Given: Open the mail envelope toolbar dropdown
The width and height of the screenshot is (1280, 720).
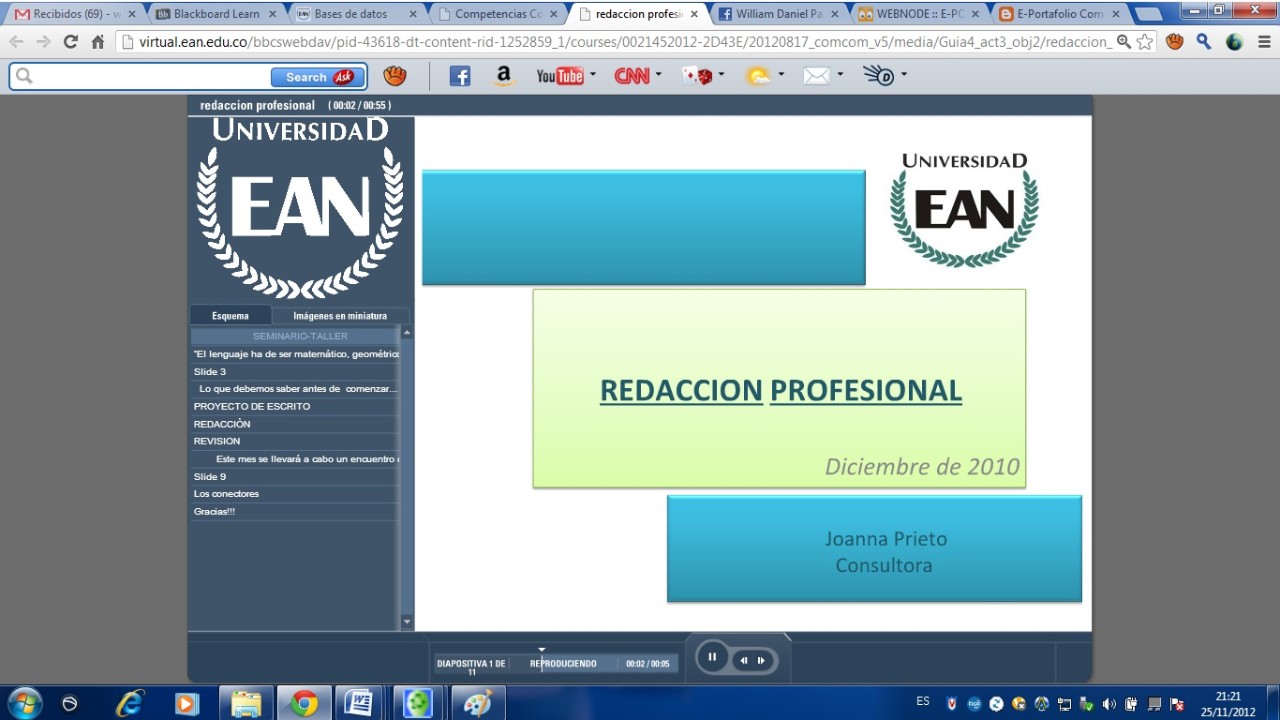Looking at the screenshot, I should 840,75.
